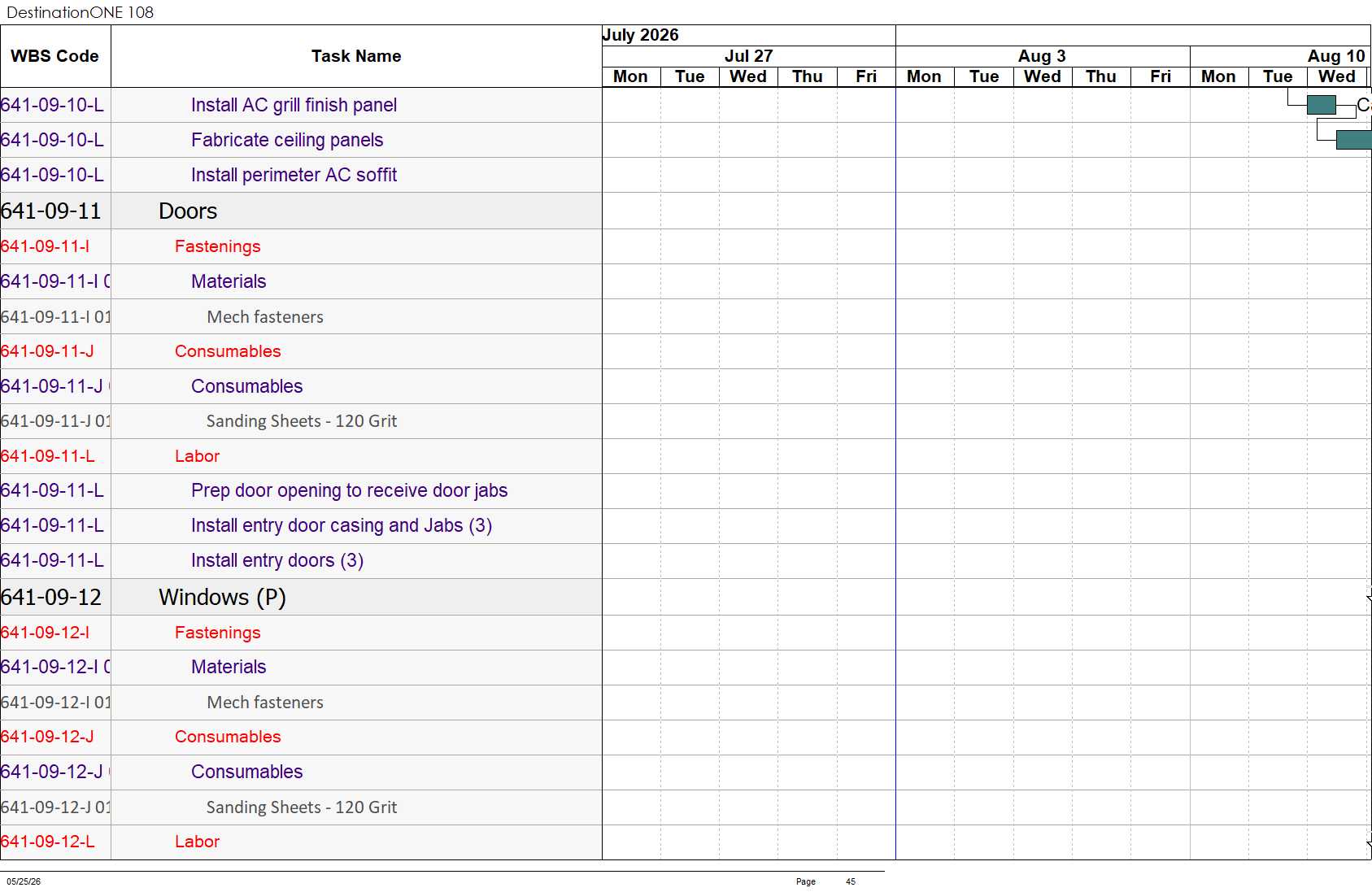Click the Page 45 footer label
Viewport: 1372px width, 892px height.
point(825,881)
